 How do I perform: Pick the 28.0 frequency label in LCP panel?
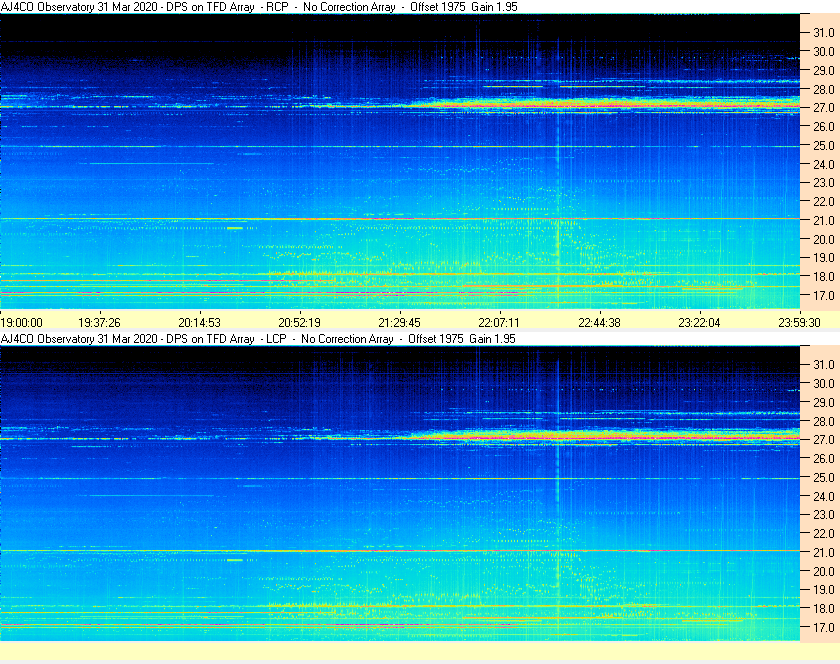[824, 421]
